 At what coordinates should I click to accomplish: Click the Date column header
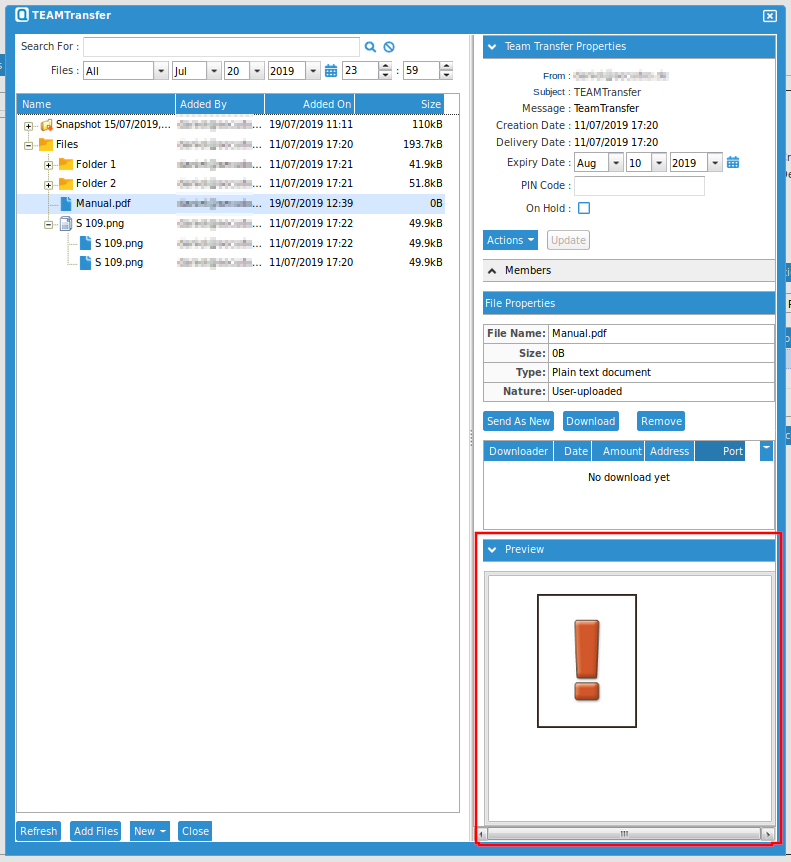pos(573,451)
